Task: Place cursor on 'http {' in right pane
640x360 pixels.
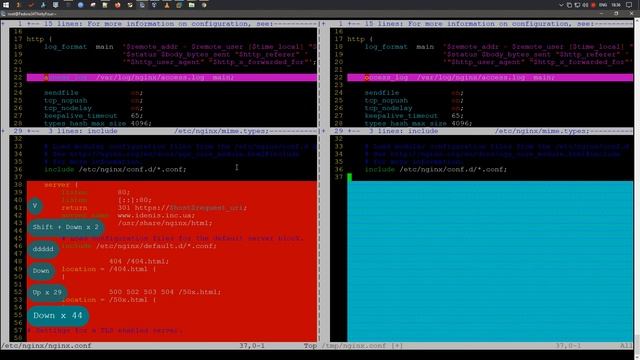Action: (360, 39)
